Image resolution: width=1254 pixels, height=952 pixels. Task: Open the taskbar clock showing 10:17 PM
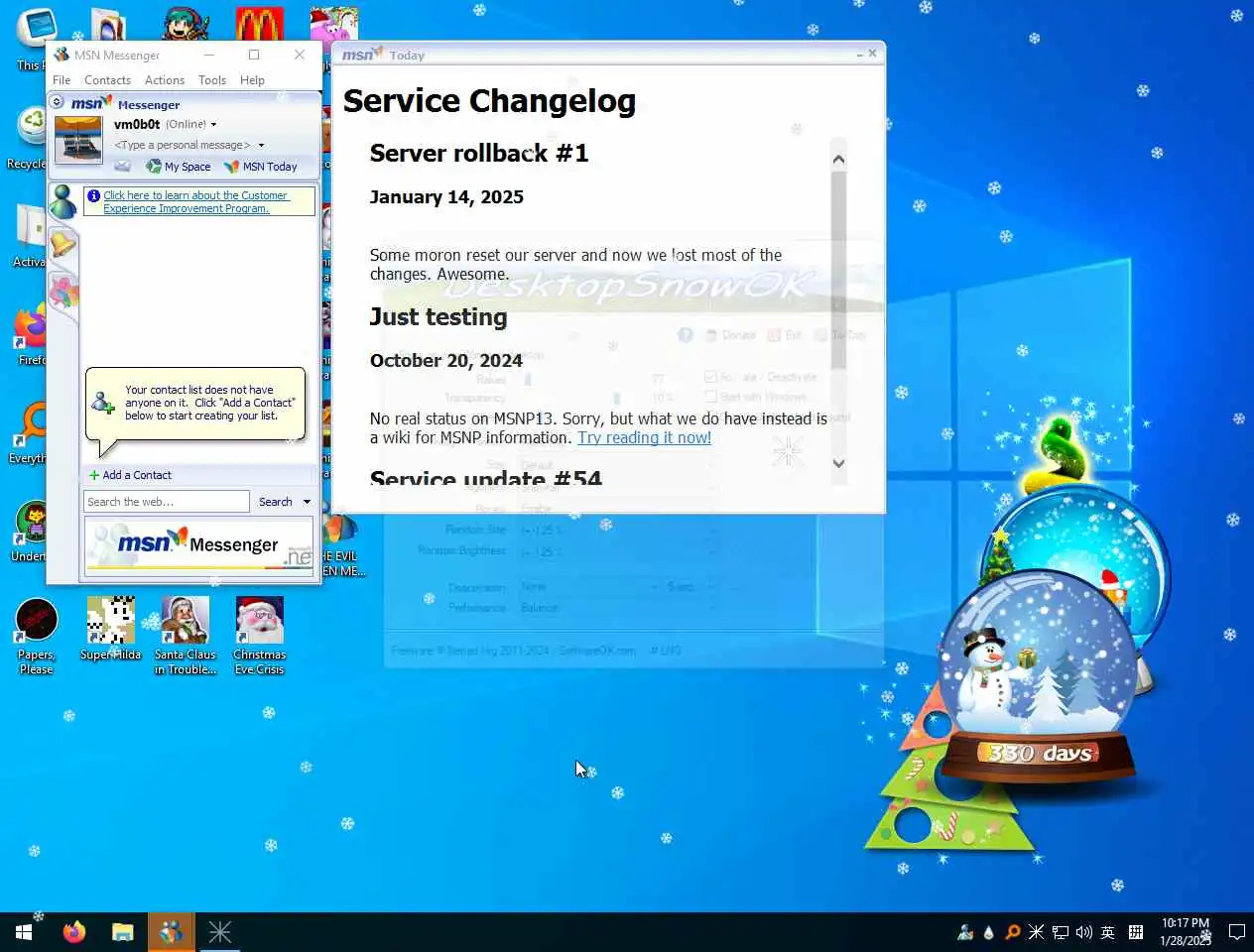pyautogui.click(x=1186, y=932)
